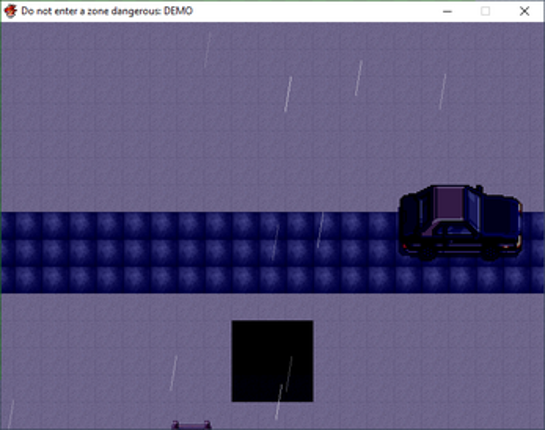Close the DEMO game window

(x=524, y=11)
